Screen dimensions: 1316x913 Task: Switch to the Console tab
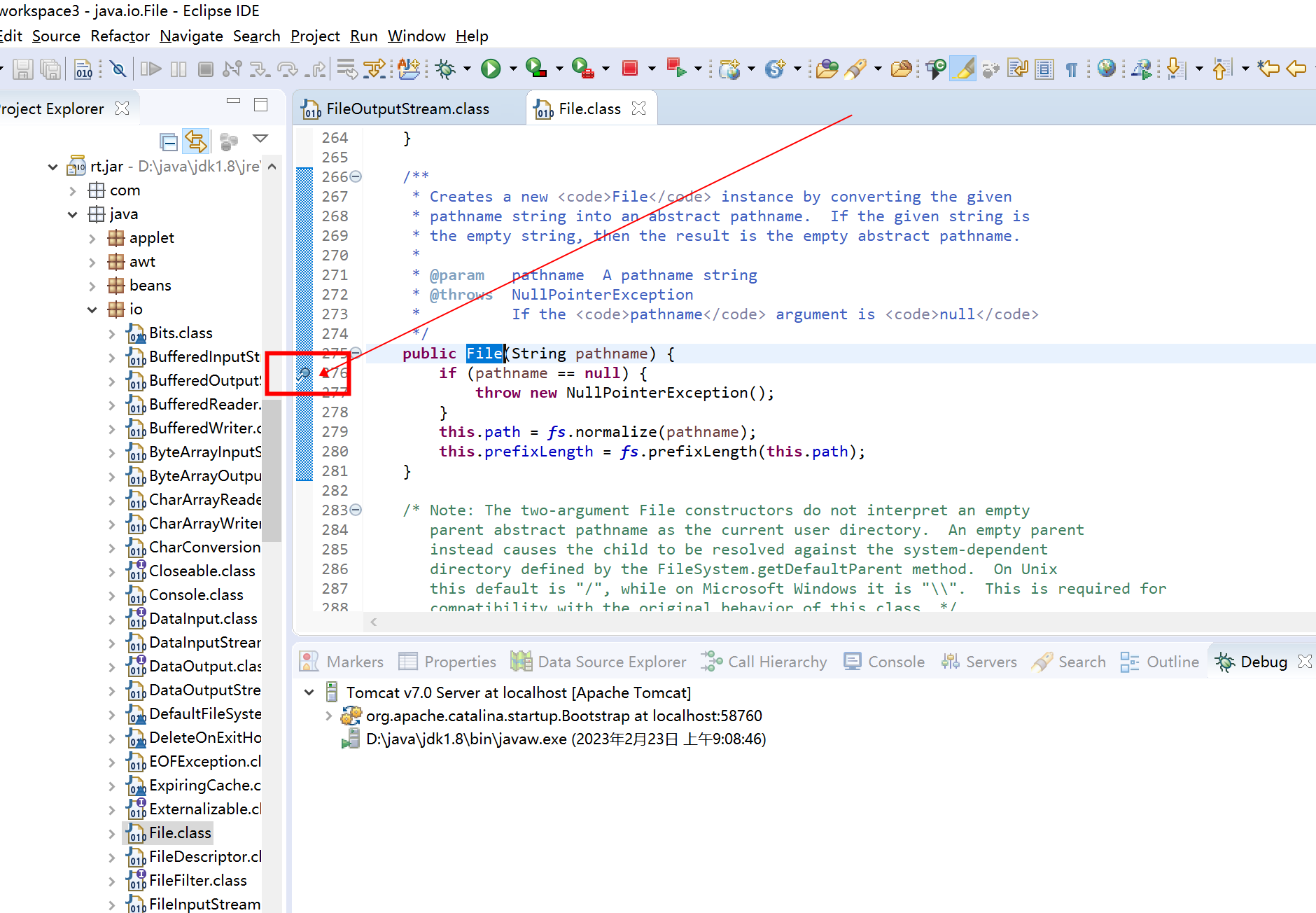click(x=884, y=662)
